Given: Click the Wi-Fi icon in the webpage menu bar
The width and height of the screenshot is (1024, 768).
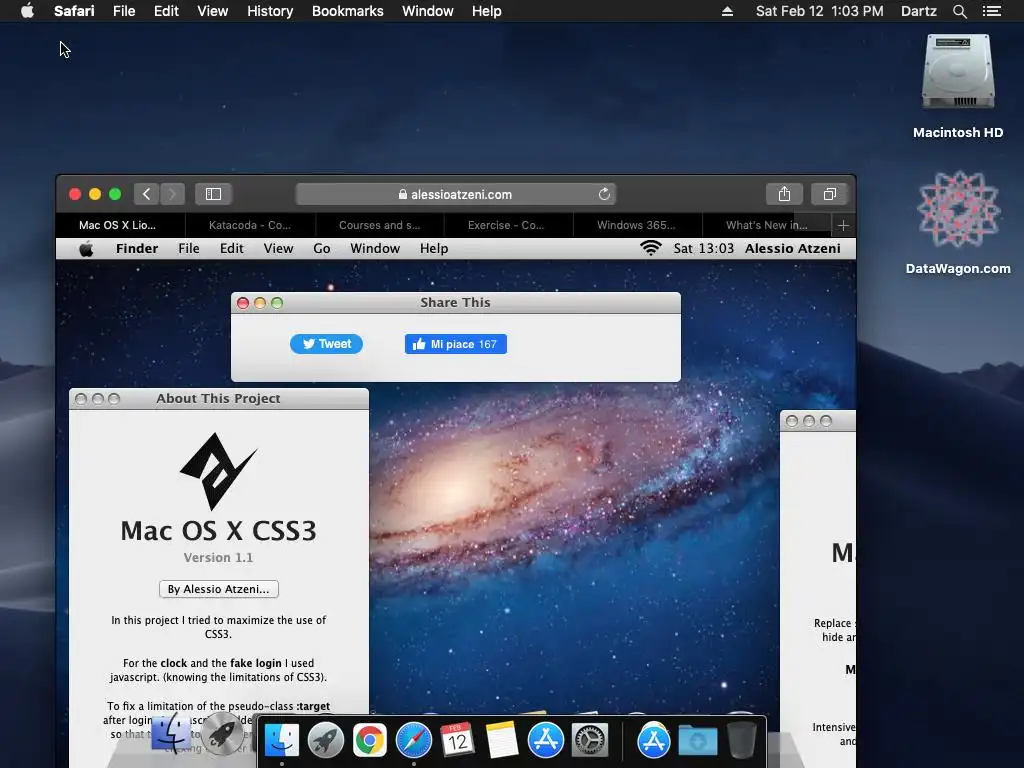Looking at the screenshot, I should coord(650,248).
